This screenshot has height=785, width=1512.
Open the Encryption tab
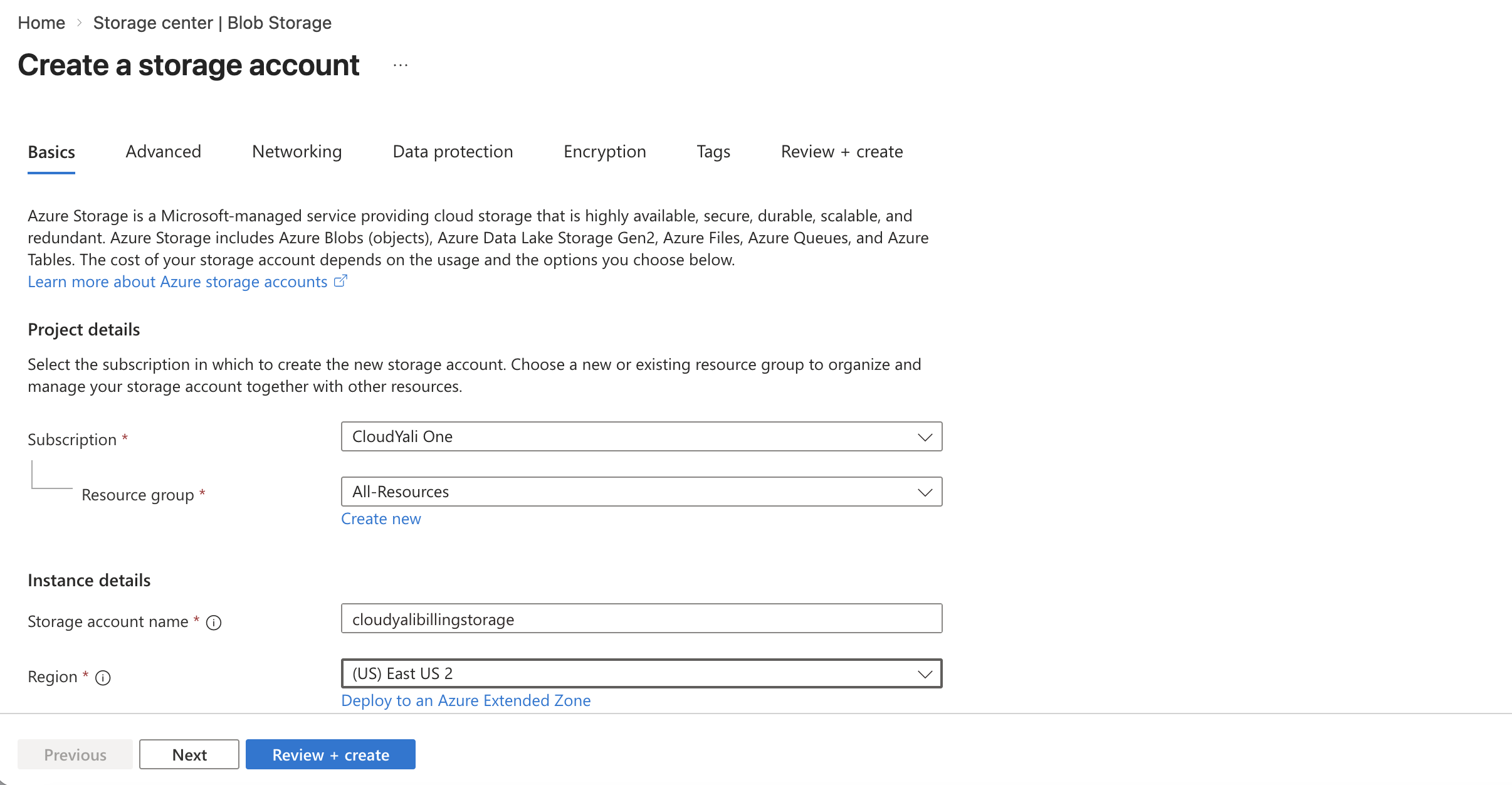click(x=604, y=152)
